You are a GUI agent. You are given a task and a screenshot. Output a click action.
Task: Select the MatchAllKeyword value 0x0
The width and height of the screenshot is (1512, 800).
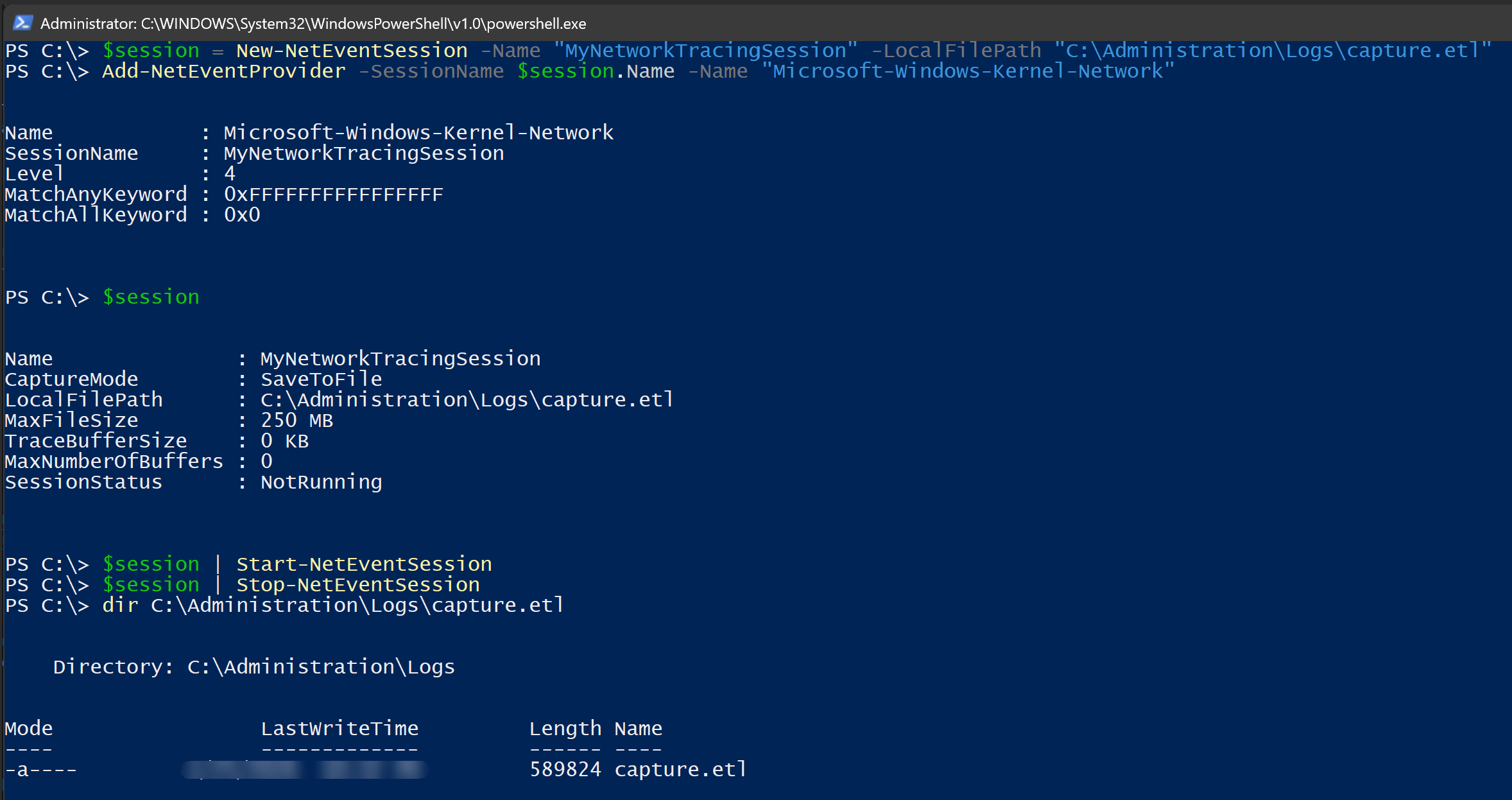[242, 215]
